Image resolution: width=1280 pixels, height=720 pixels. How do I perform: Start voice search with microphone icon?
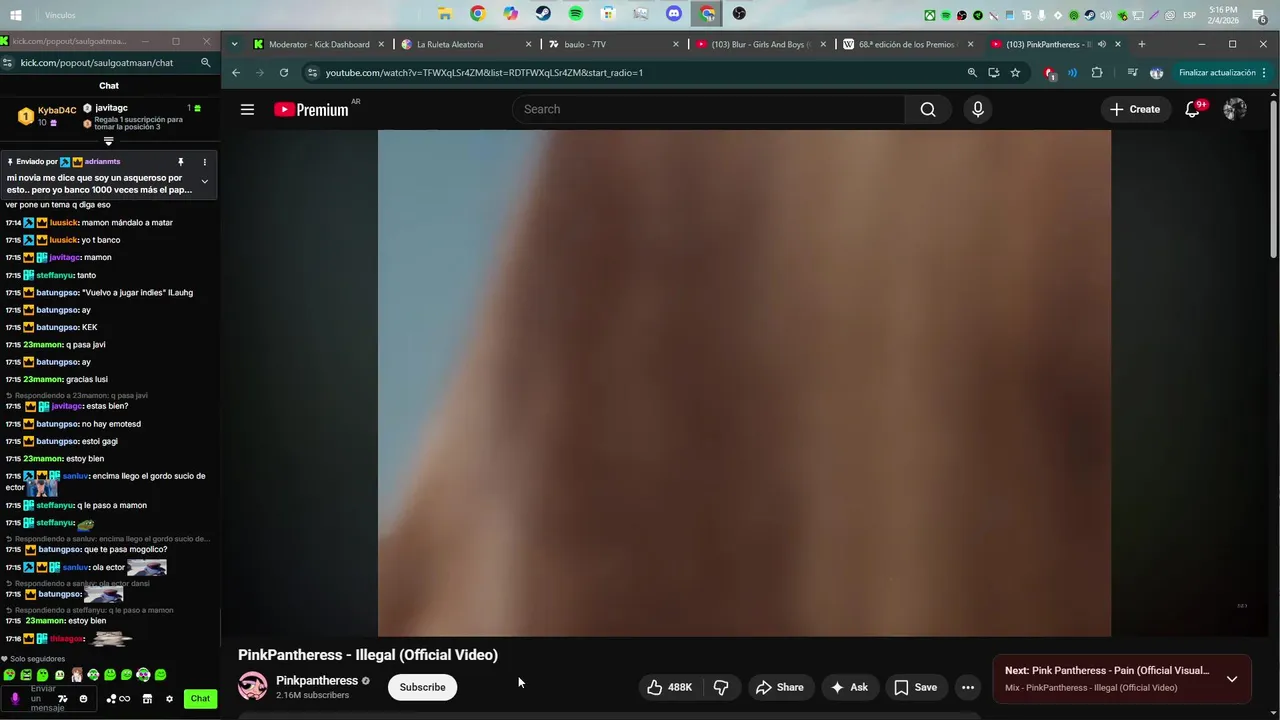(x=978, y=110)
